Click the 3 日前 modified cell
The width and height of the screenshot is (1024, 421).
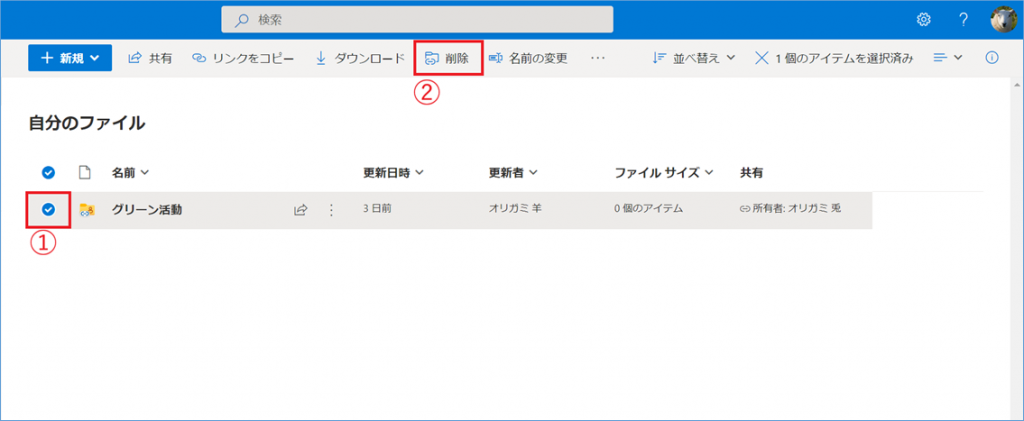point(377,209)
